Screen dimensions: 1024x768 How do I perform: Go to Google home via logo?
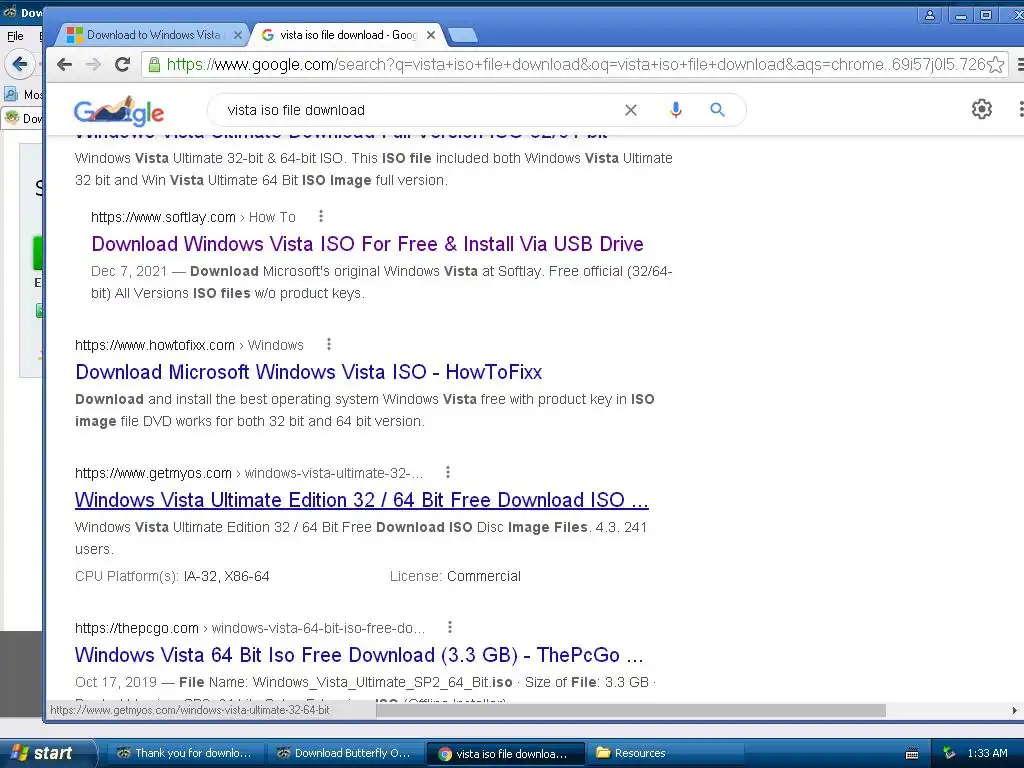pos(119,111)
